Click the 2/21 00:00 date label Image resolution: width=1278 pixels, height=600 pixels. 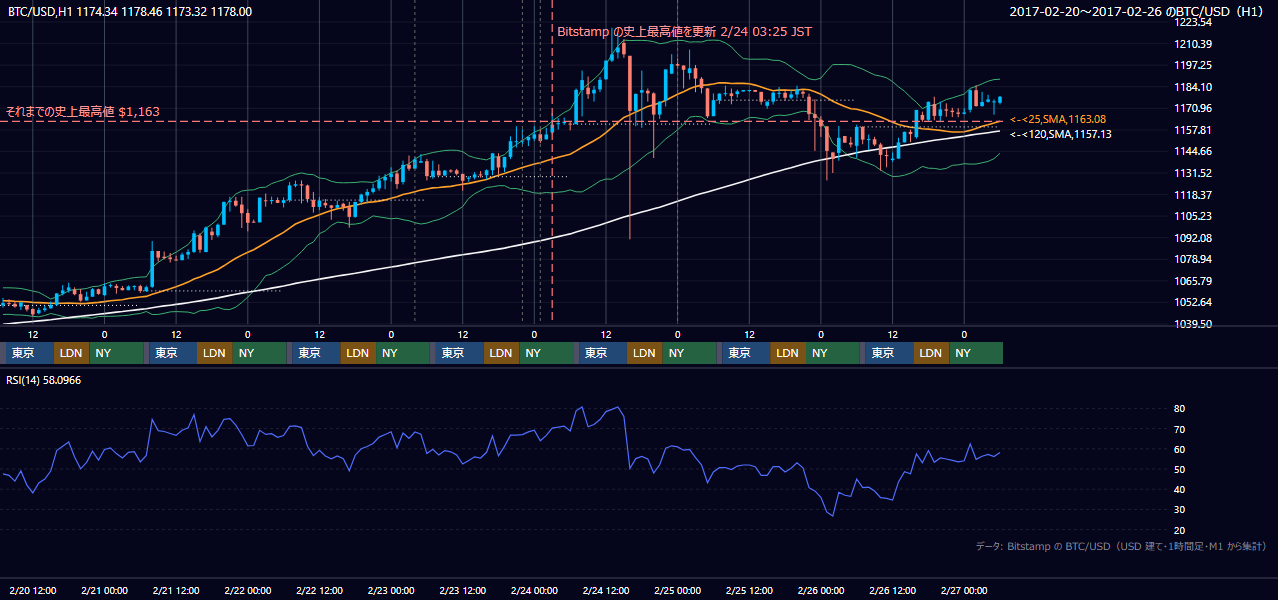[104, 591]
